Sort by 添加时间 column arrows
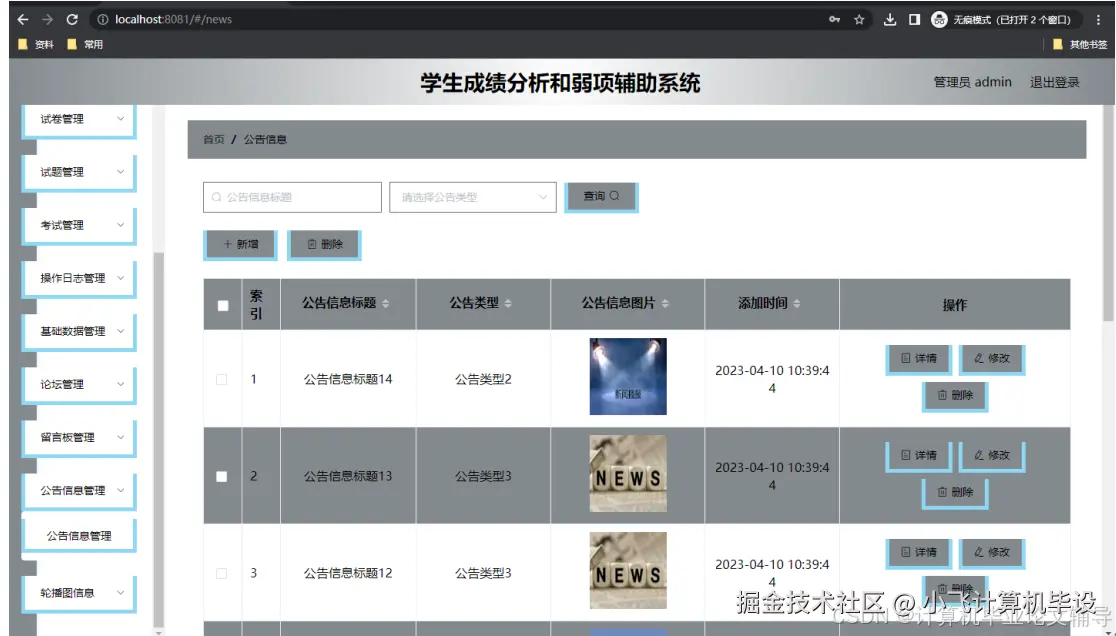Image resolution: width=1116 pixels, height=636 pixels. coord(796,303)
